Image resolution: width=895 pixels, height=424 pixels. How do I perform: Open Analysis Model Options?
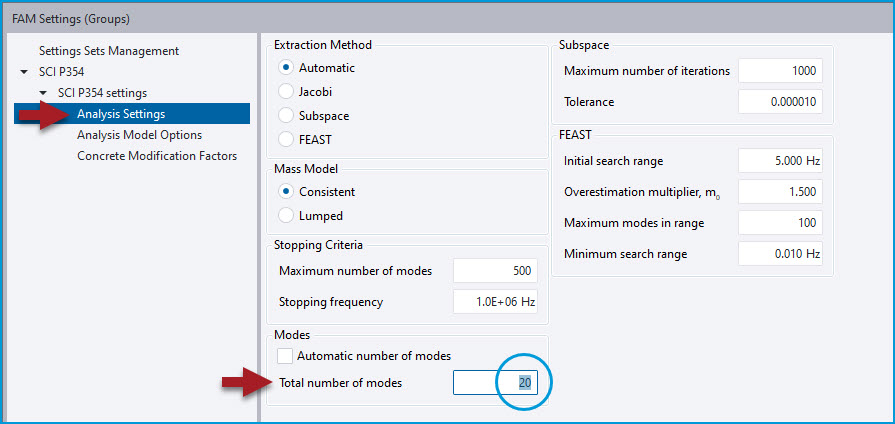tap(139, 135)
